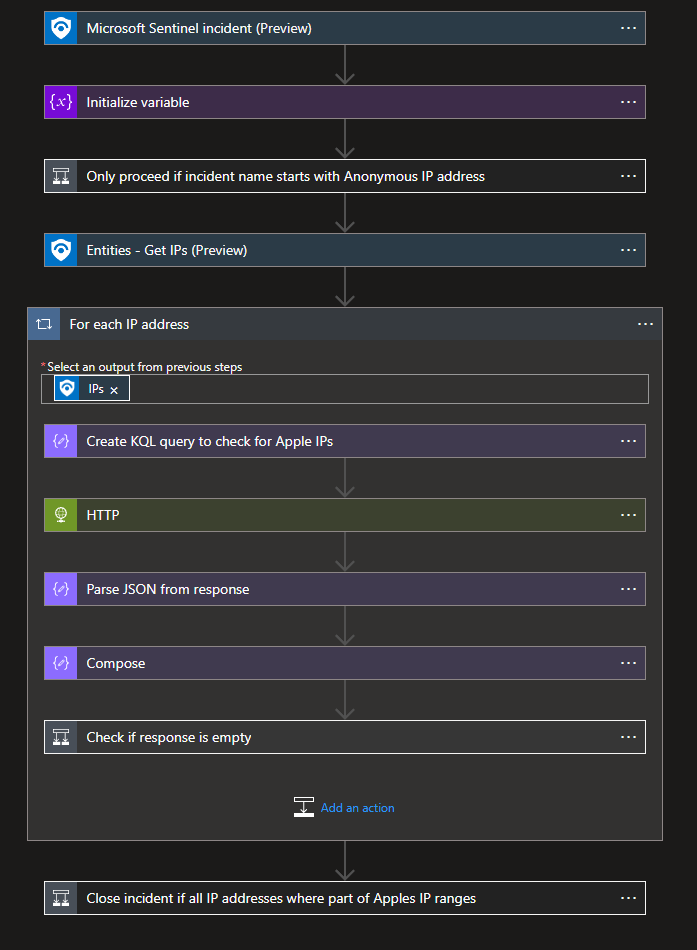
Task: Click the 'Select an output from previous steps' label
Action: (x=145, y=367)
